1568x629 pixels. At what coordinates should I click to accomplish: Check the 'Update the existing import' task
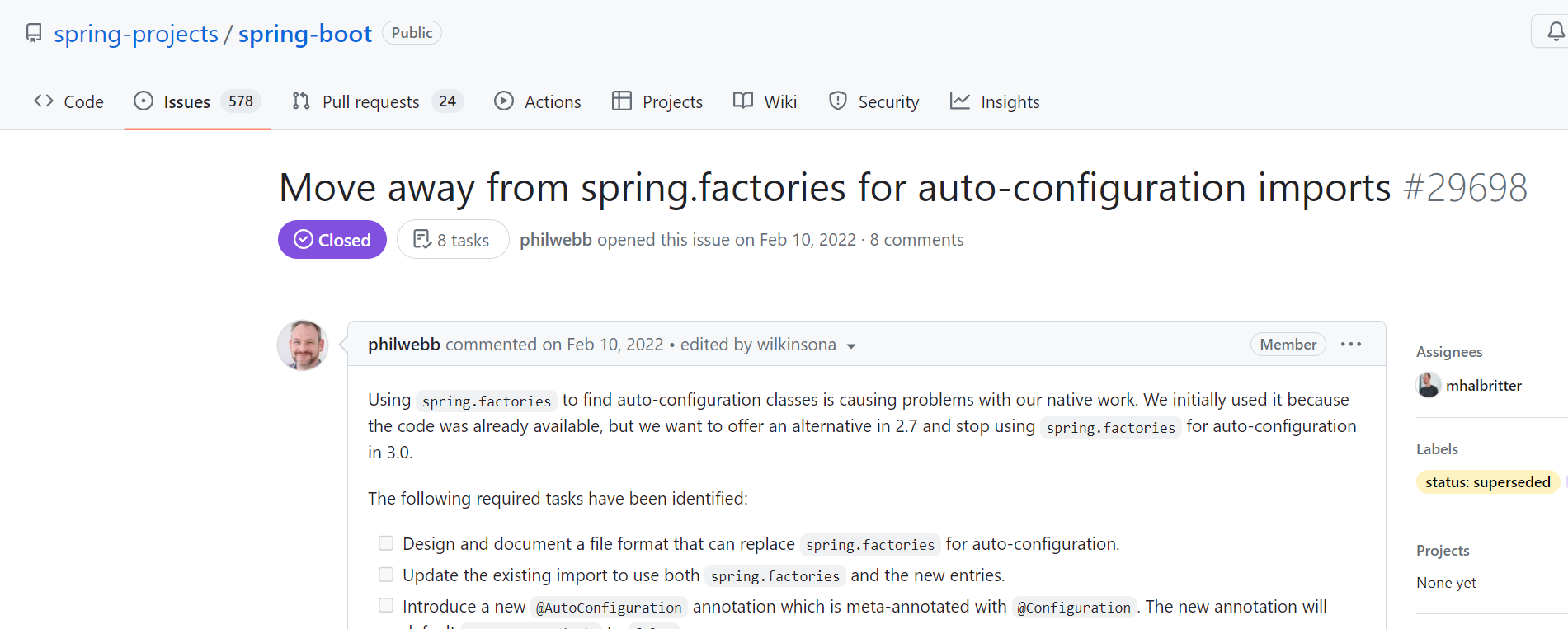386,575
